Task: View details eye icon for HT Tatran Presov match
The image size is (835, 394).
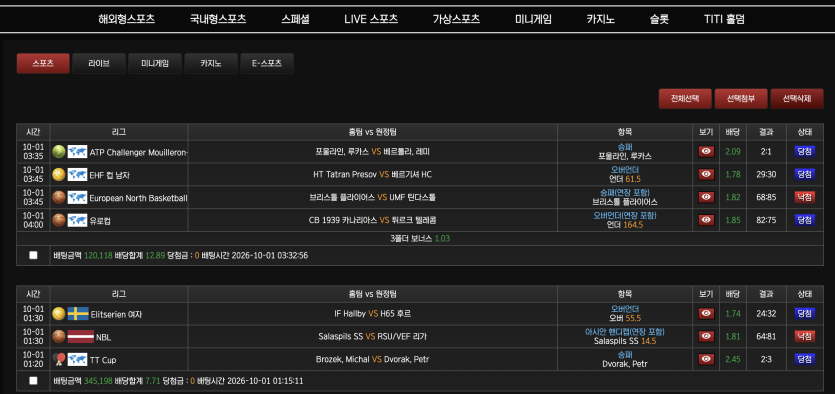Action: point(706,174)
